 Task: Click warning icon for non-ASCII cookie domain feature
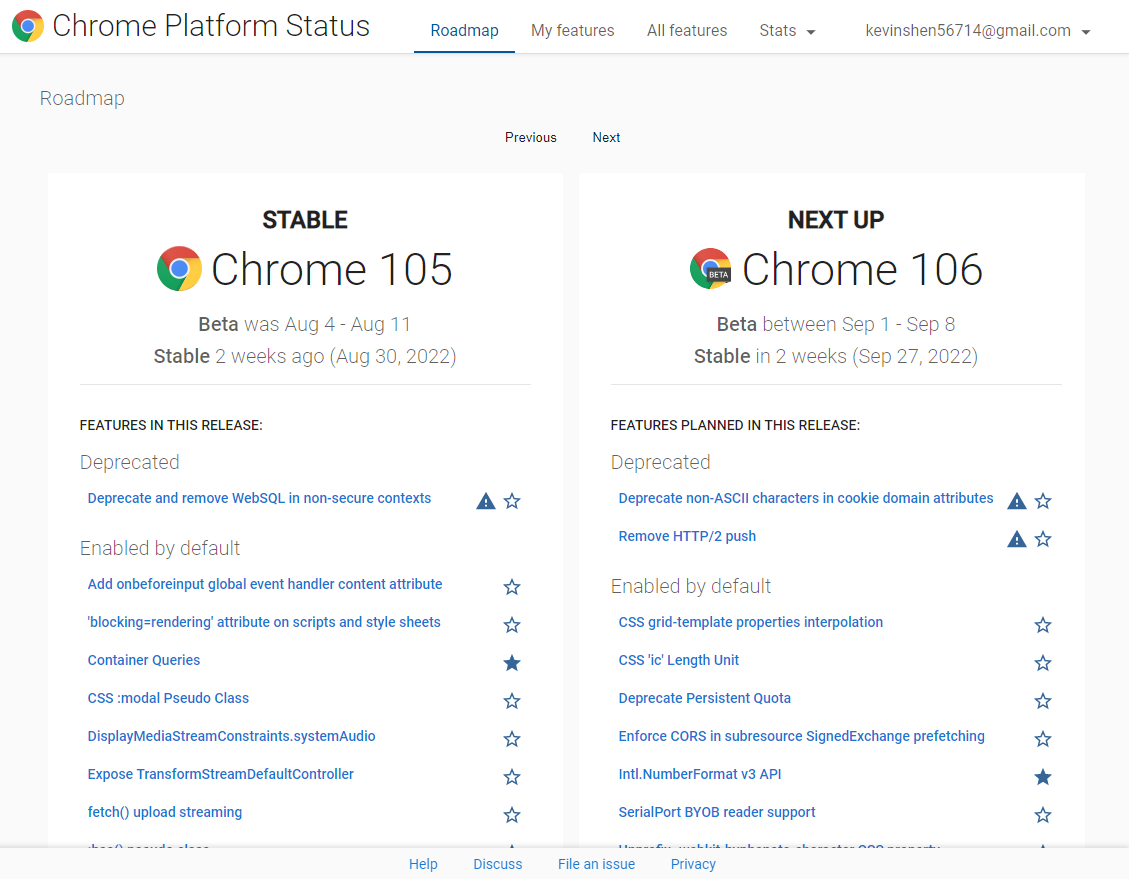coord(1017,501)
